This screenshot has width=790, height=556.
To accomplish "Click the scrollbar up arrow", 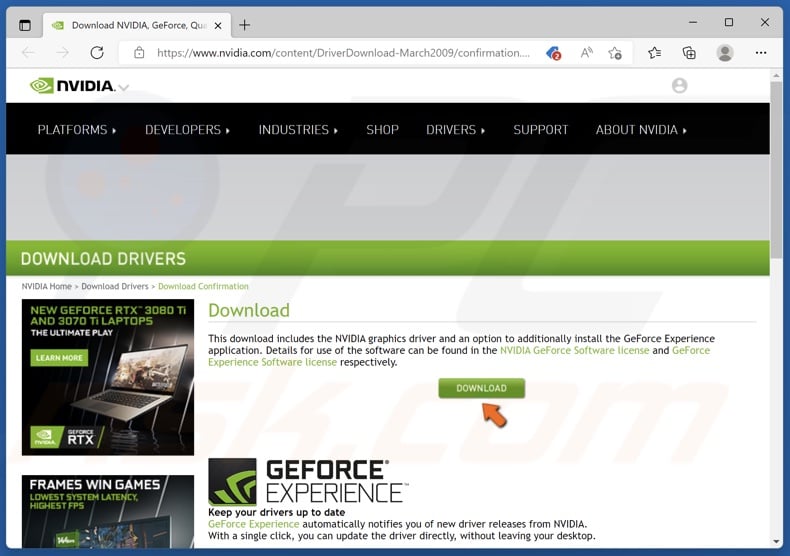I will pos(776,76).
